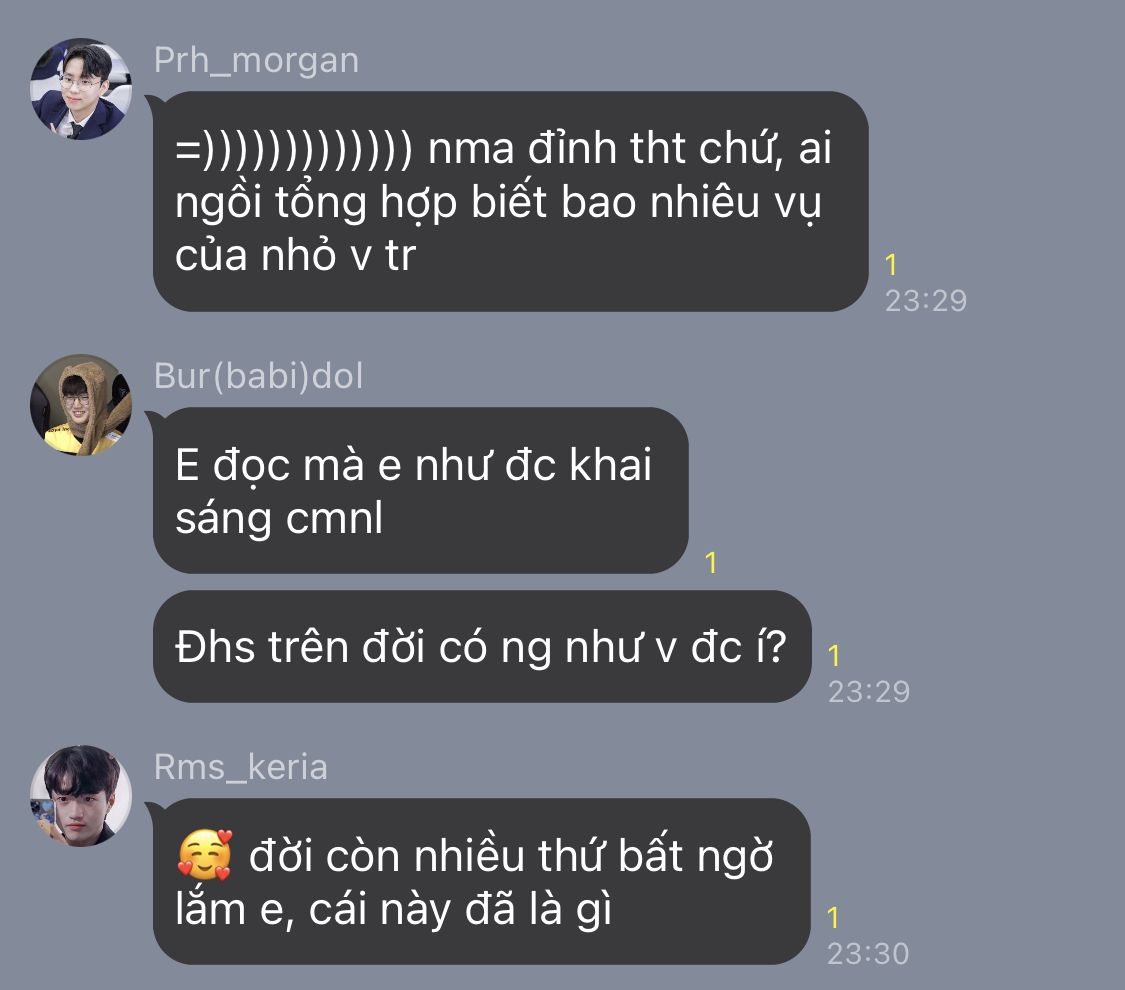
Task: Click 23:29 timestamp under Prh_morgan's message
Action: [926, 301]
